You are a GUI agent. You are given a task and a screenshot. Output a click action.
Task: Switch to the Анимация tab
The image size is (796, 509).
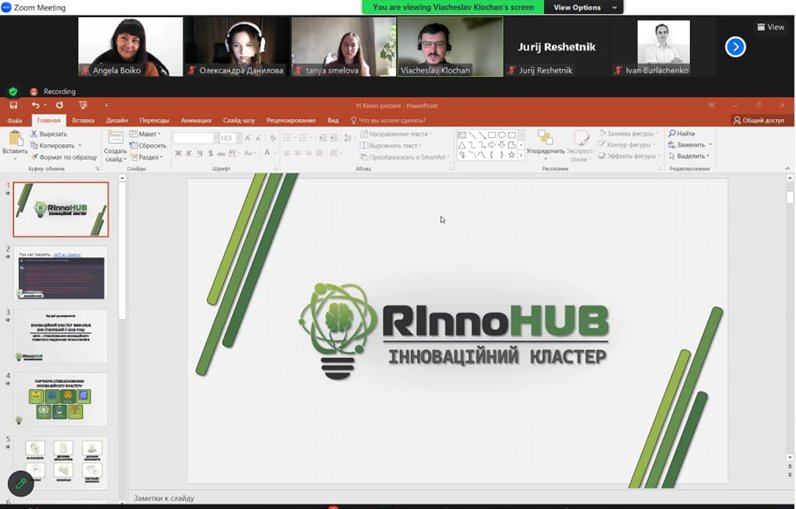[x=196, y=120]
